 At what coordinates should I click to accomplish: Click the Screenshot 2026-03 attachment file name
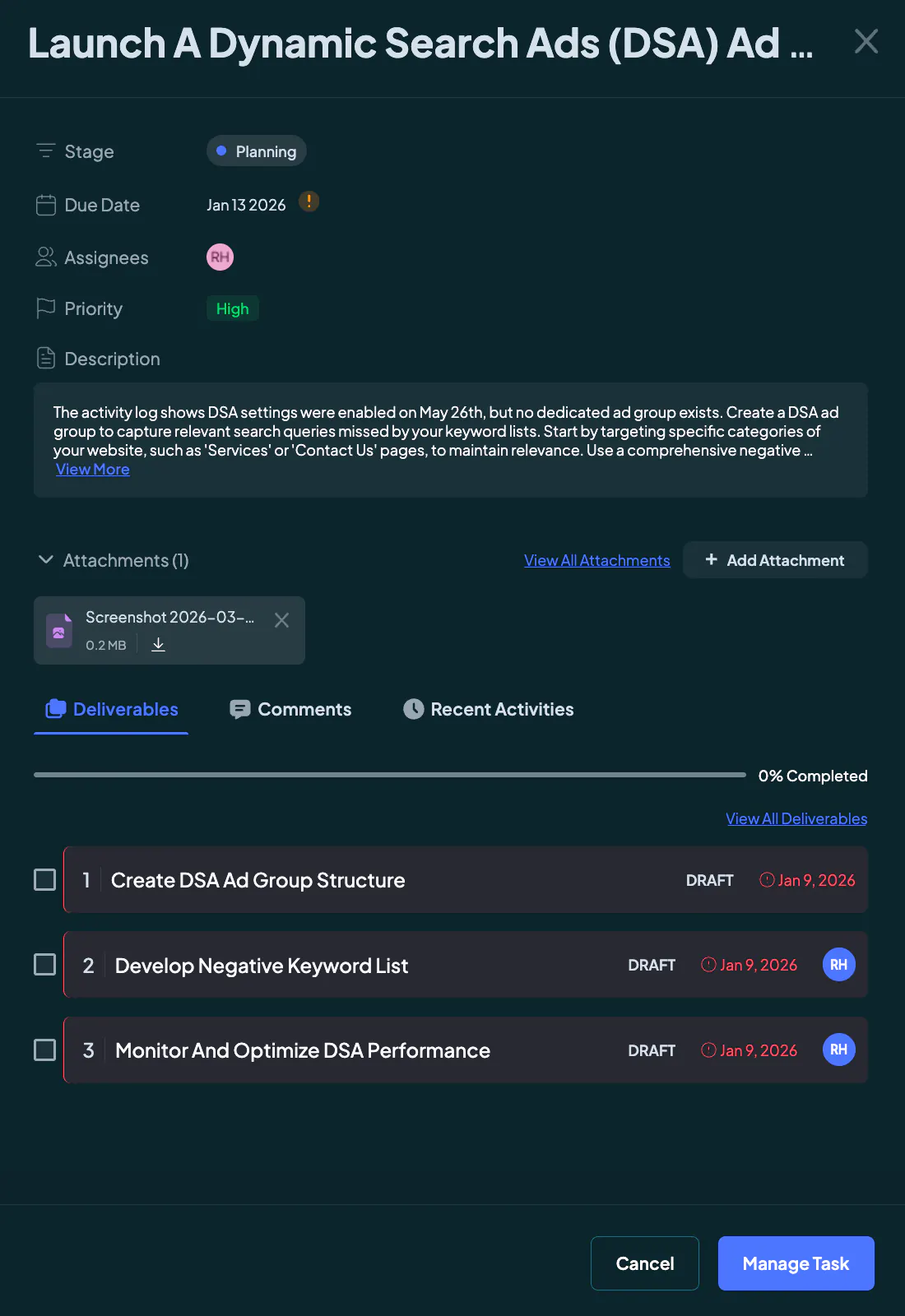(169, 617)
